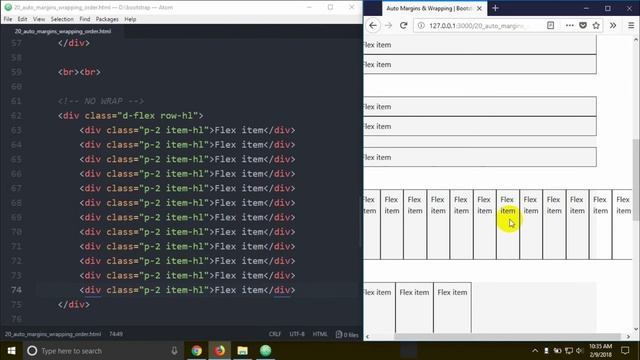Switch to Atom in the taskbar

(x=265, y=351)
